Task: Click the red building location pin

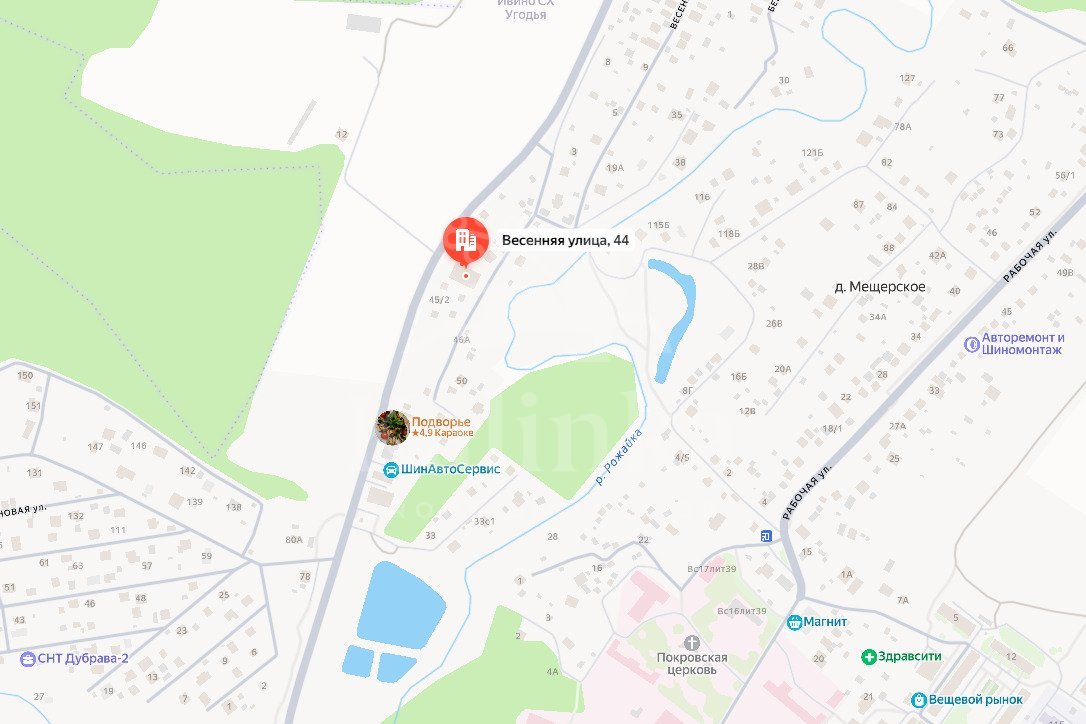Action: click(465, 242)
